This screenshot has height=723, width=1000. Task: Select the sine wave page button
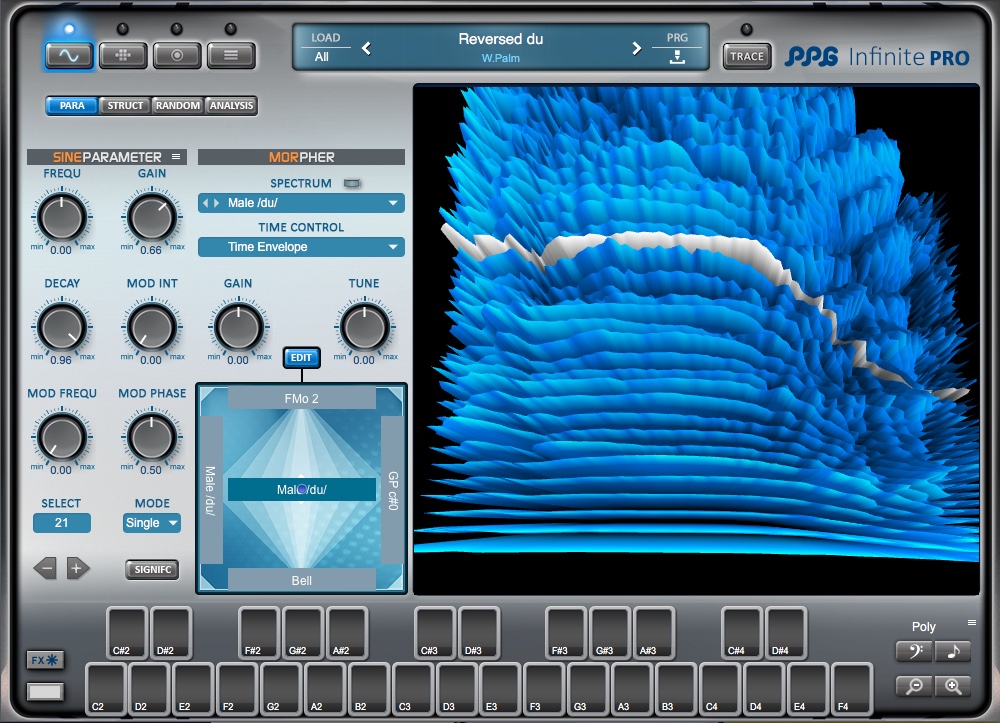pyautogui.click(x=69, y=55)
